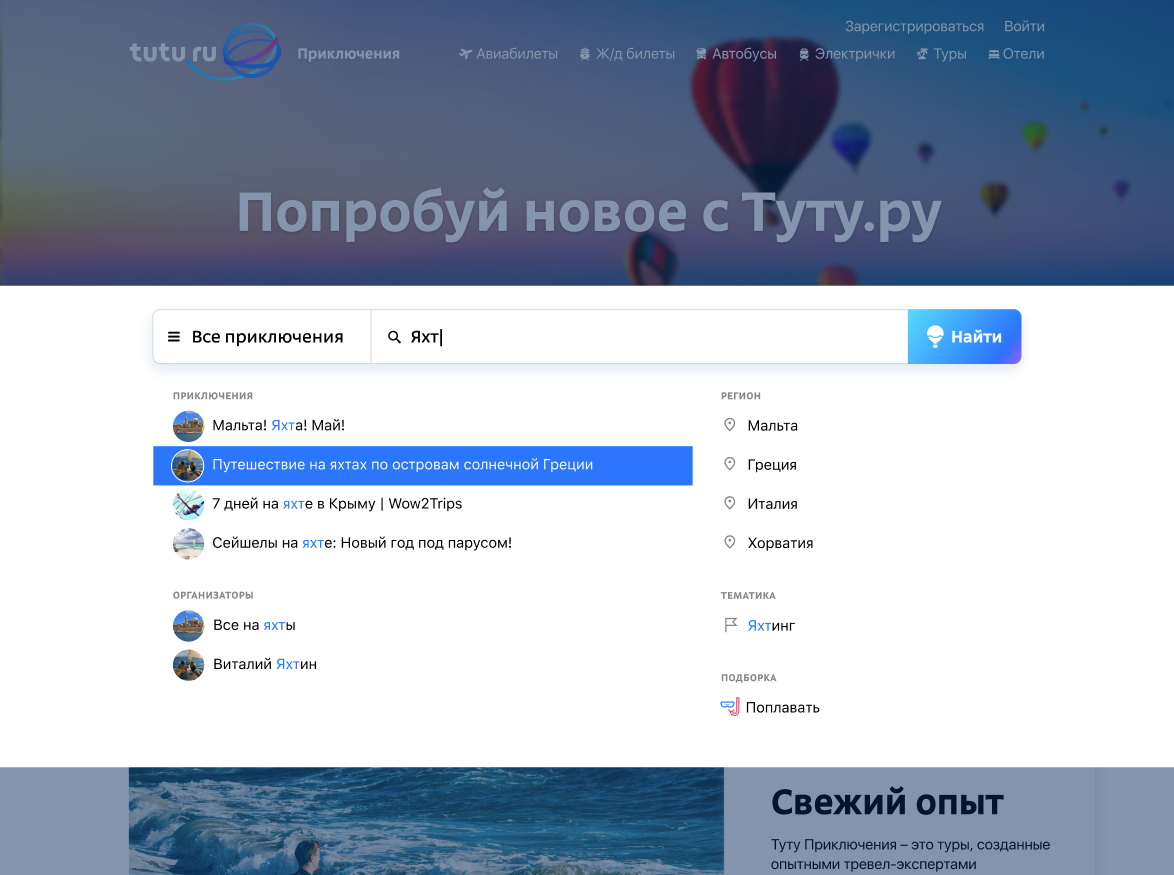
Task: Click the flag icon beside Яхтинг
Action: [729, 624]
